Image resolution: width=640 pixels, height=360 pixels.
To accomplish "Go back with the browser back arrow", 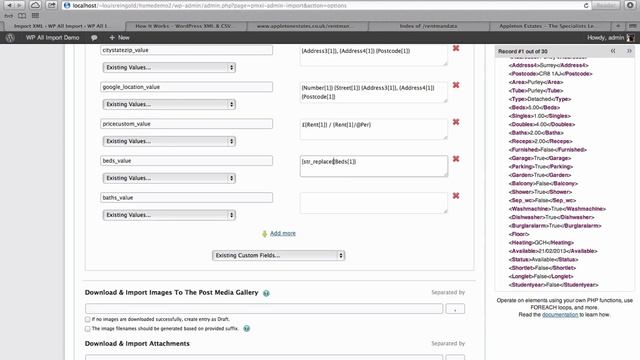I will pos(9,5).
